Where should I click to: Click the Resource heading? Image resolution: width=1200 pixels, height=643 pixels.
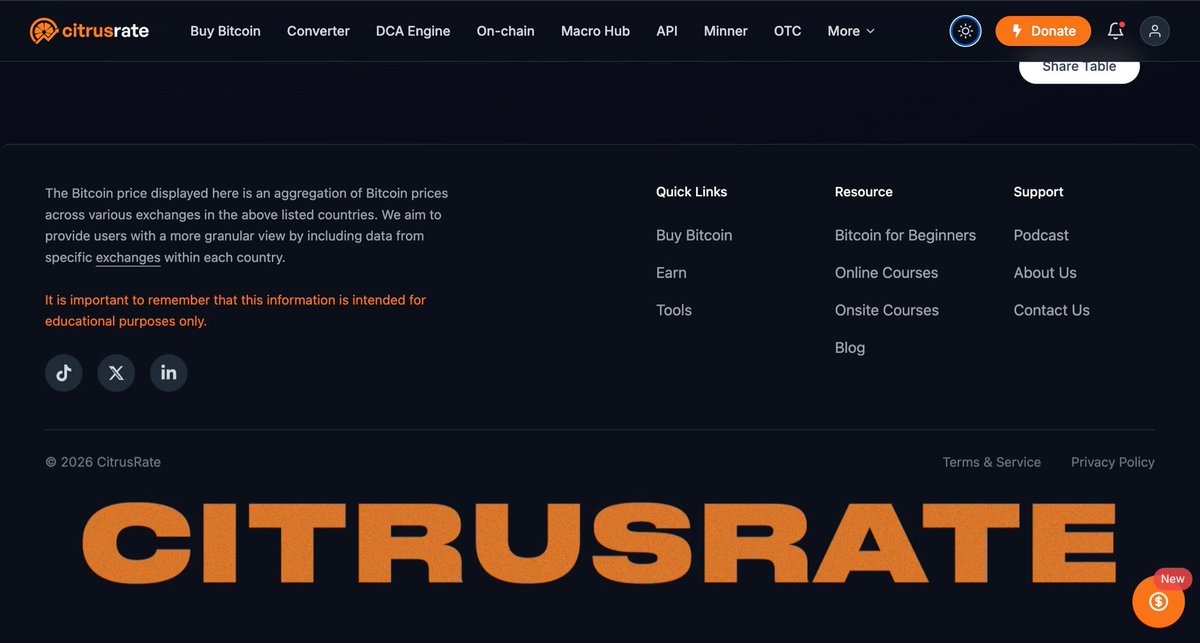click(x=864, y=192)
